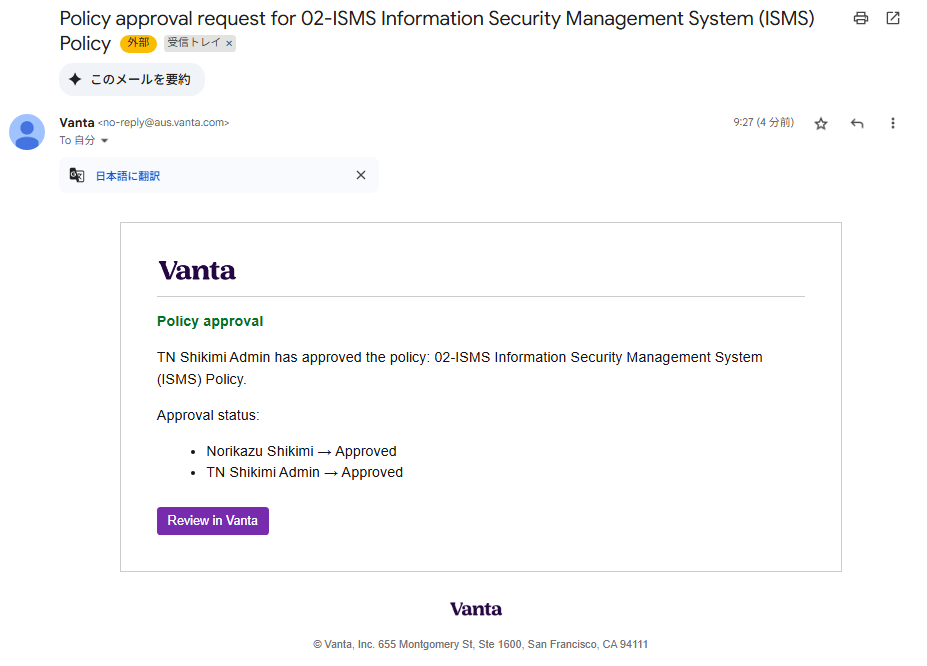The image size is (927, 666).
Task: Click the Vanta logo in the footer
Action: click(476, 609)
